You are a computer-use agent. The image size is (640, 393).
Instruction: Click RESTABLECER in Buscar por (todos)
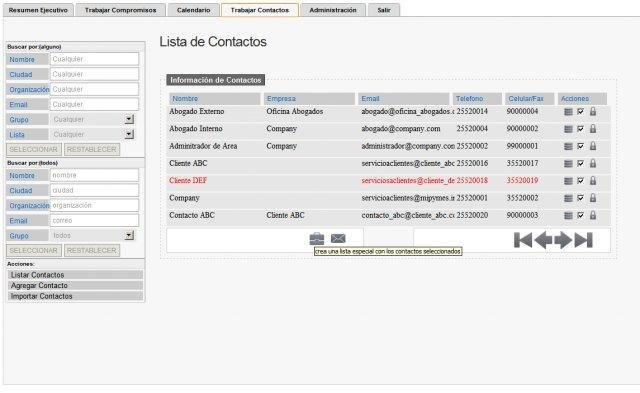click(92, 250)
